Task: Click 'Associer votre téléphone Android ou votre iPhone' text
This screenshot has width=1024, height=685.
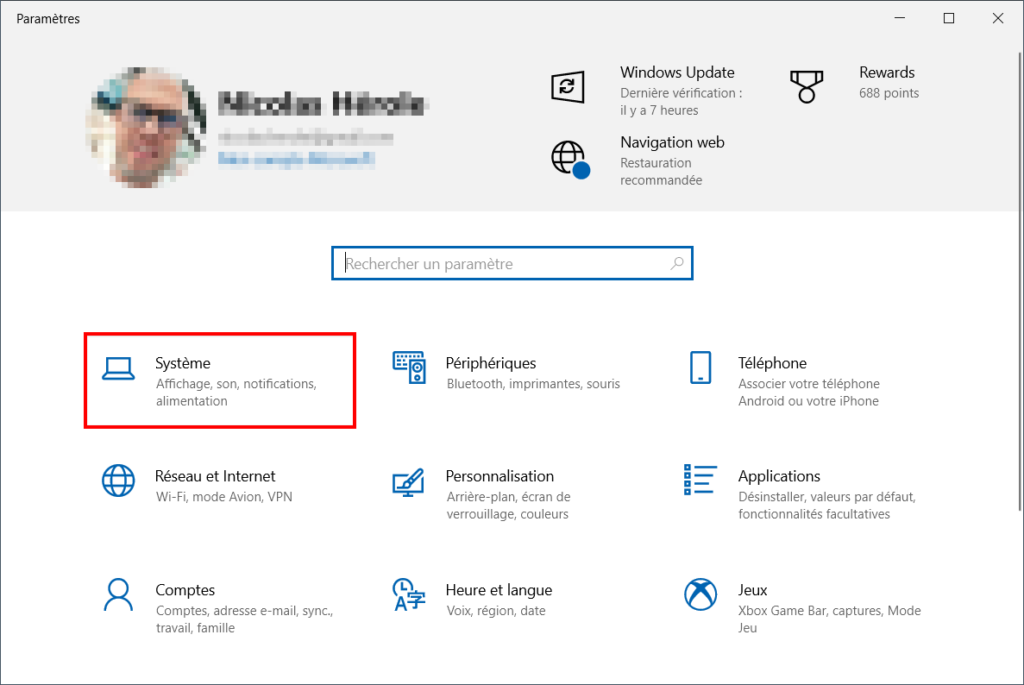Action: pyautogui.click(x=808, y=392)
